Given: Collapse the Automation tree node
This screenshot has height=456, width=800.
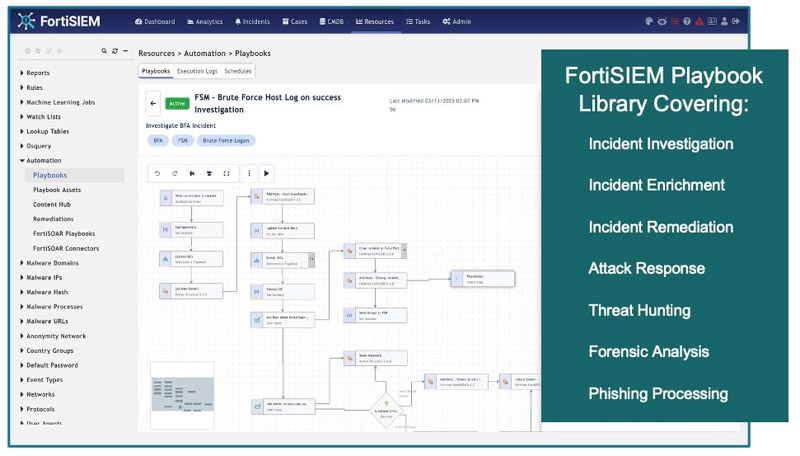Looking at the screenshot, I should (22, 161).
